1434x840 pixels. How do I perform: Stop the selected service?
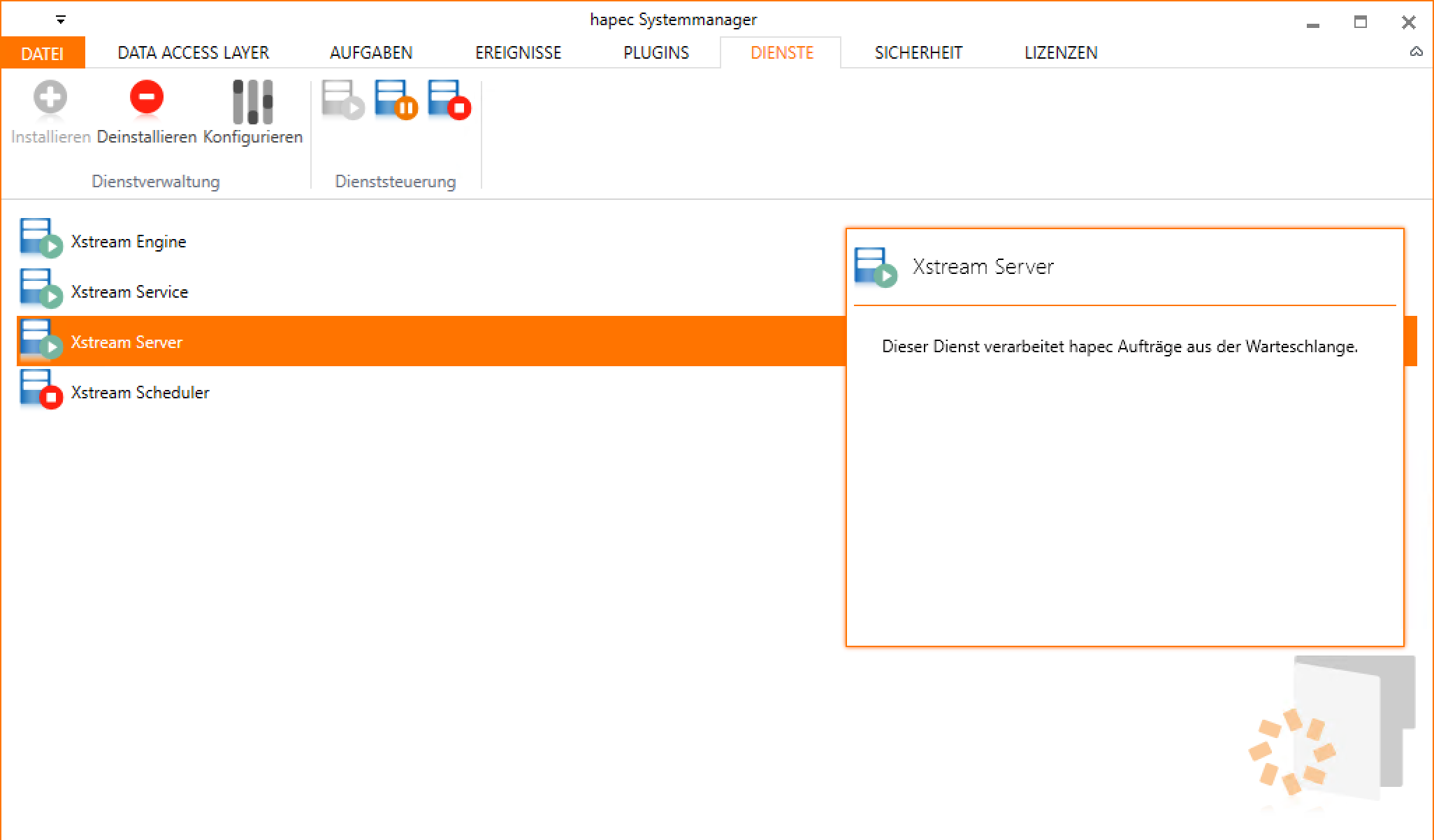tap(449, 100)
